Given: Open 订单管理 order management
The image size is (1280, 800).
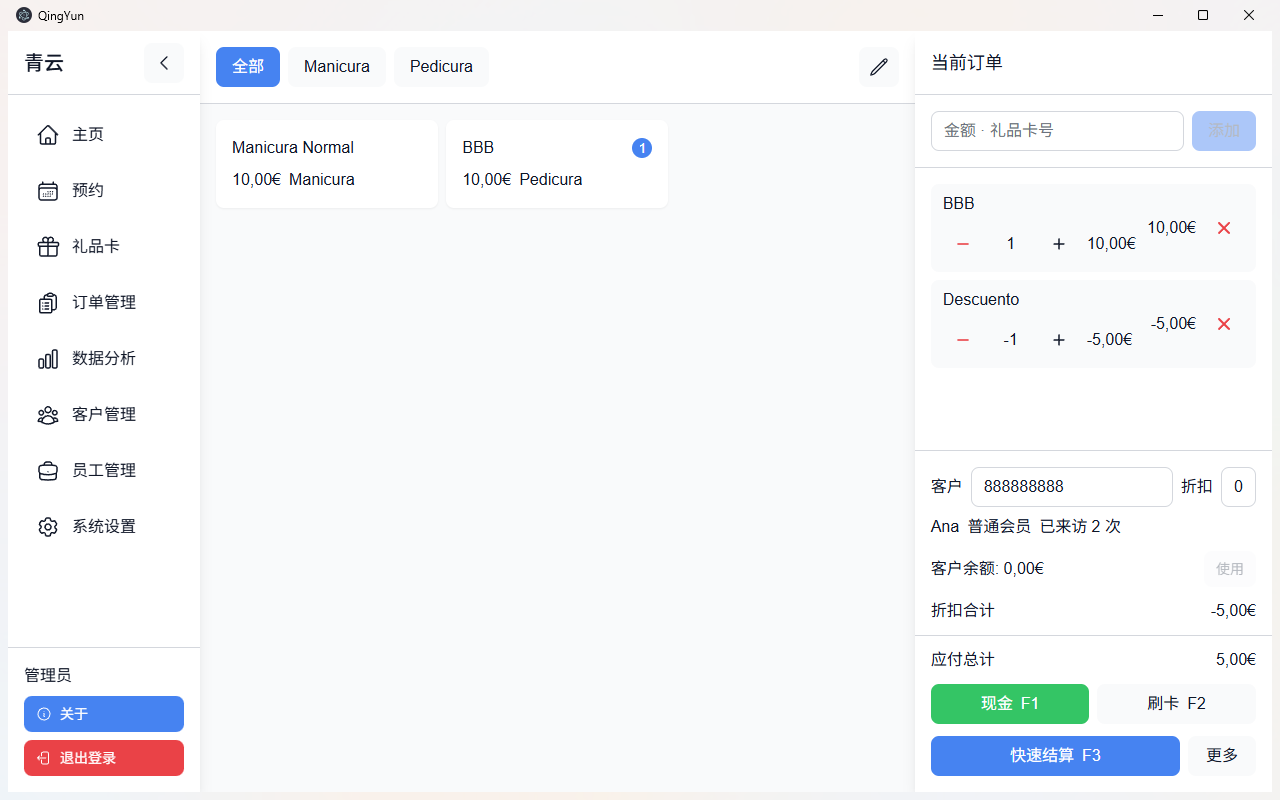Looking at the screenshot, I should pyautogui.click(x=104, y=302).
